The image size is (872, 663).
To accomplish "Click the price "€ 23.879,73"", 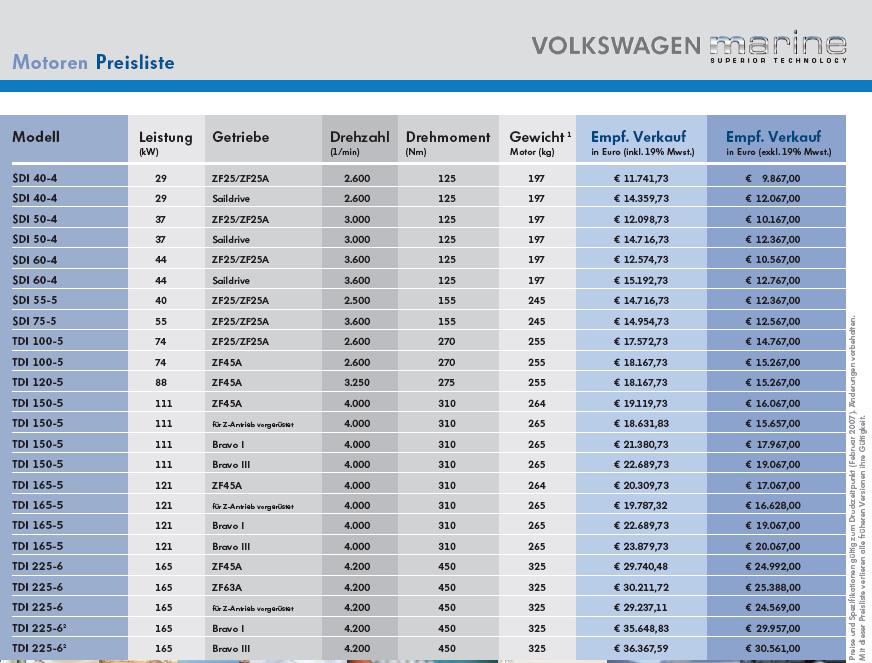I will 641,547.
